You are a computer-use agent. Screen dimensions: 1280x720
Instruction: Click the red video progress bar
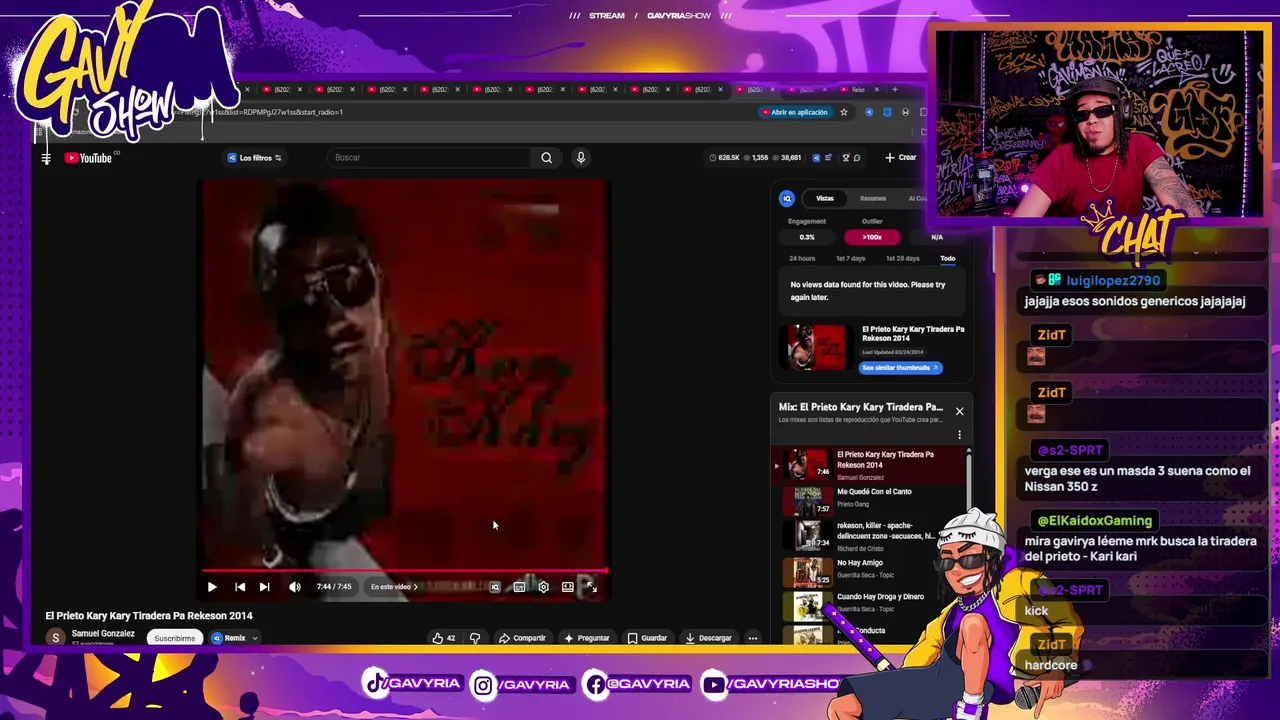click(x=404, y=571)
